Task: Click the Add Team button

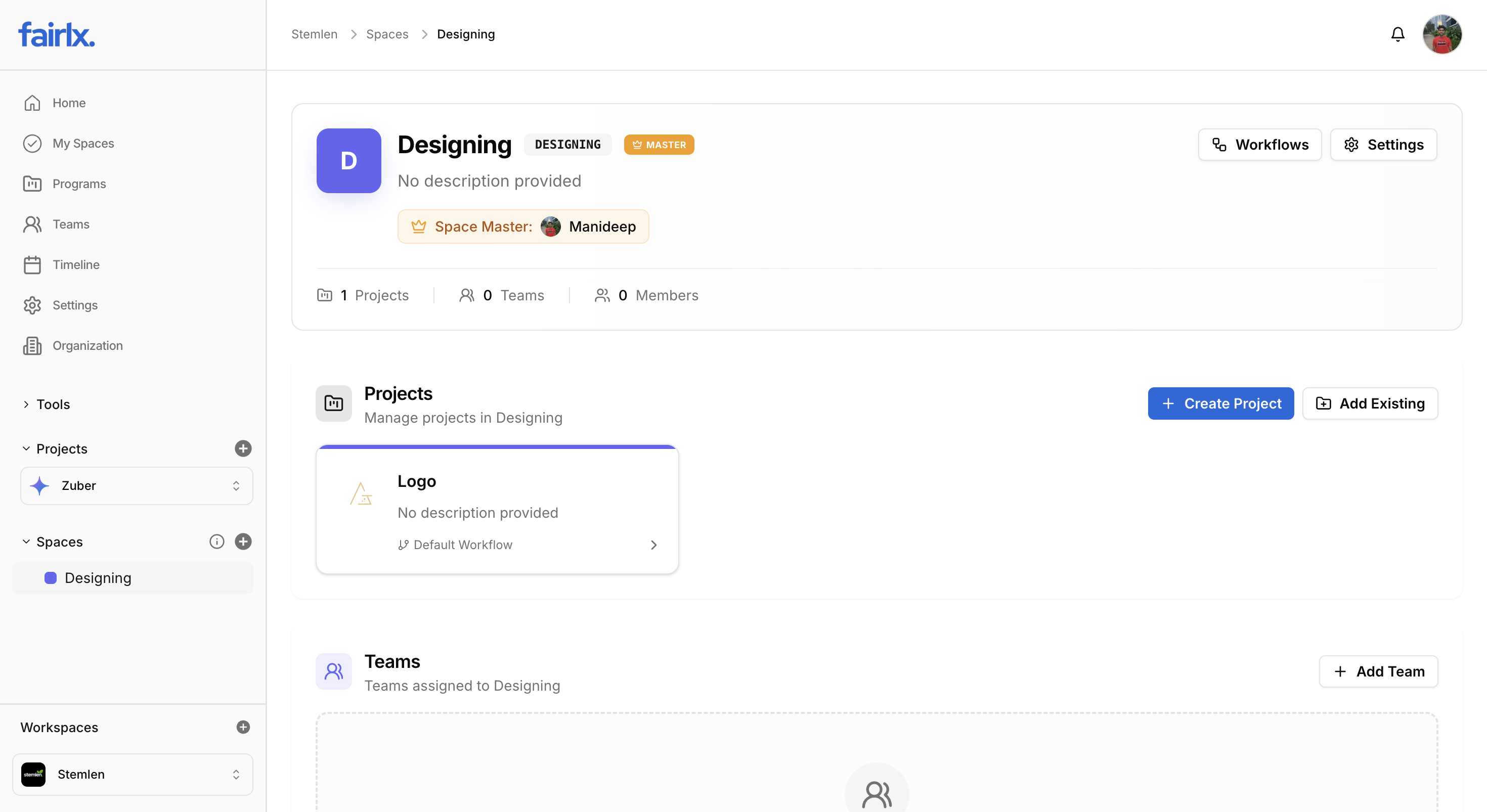Action: pyautogui.click(x=1378, y=671)
